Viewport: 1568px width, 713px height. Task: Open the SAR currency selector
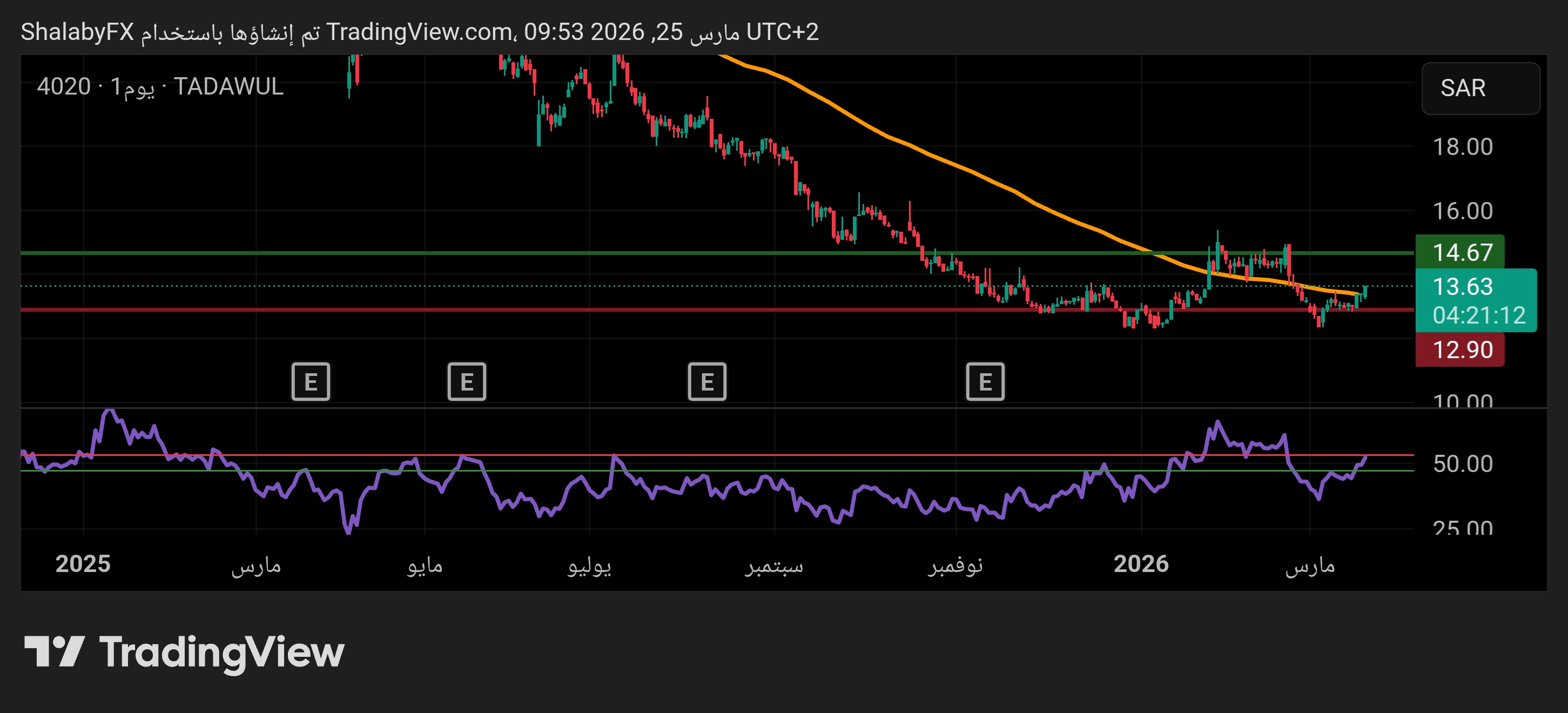[1480, 88]
